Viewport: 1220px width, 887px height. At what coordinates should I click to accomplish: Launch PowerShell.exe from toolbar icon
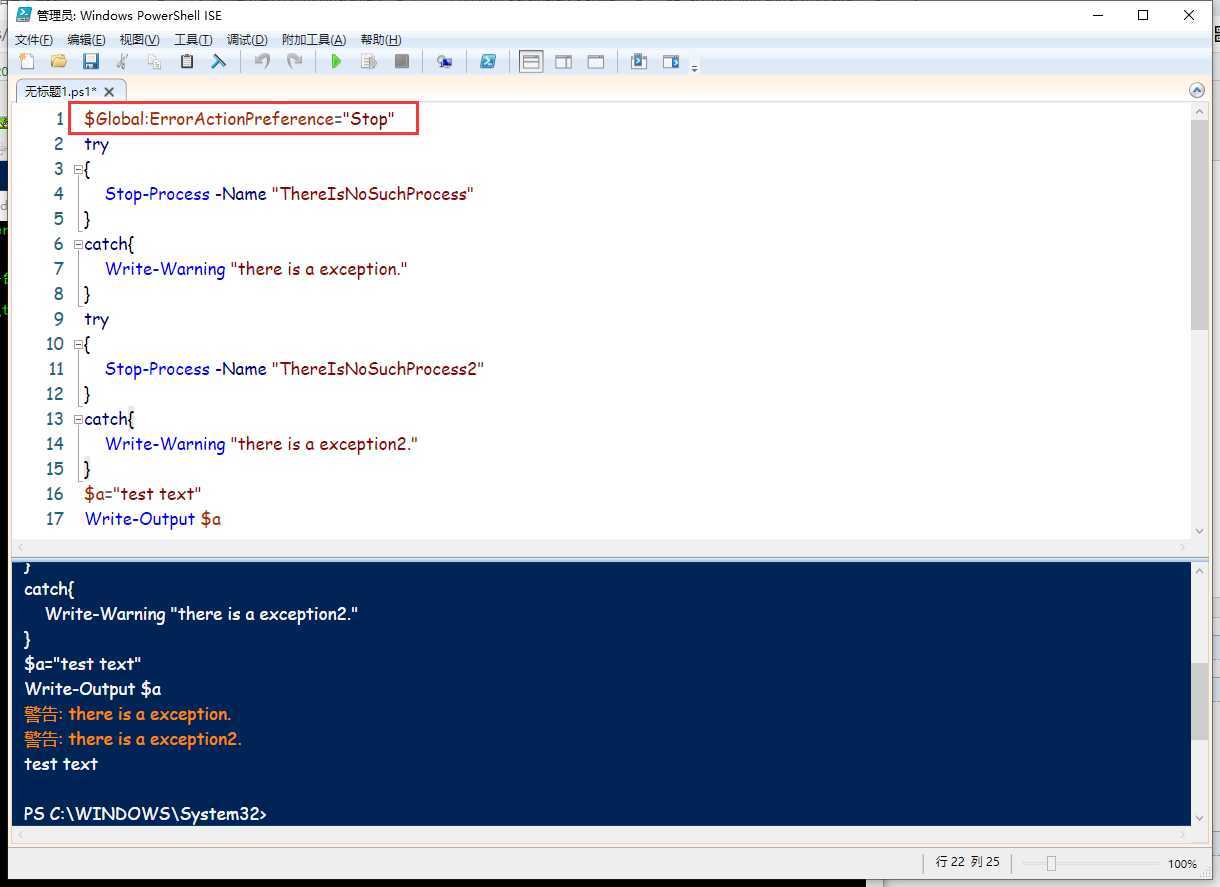click(488, 62)
